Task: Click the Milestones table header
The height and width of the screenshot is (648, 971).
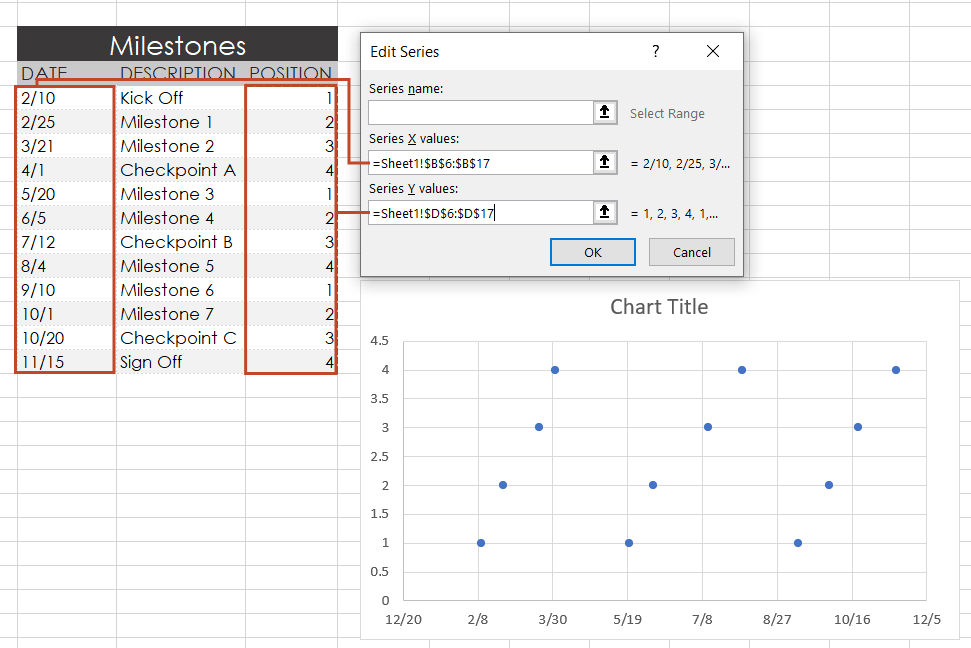Action: click(176, 45)
